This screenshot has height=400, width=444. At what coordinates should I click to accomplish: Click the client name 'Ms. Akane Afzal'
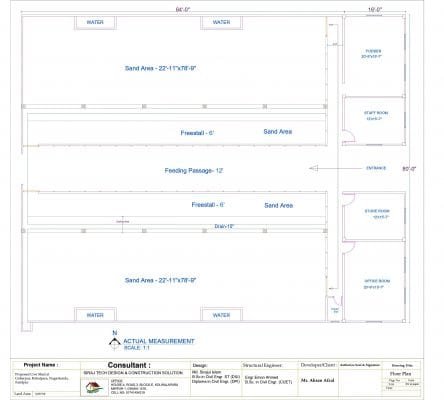click(x=317, y=380)
